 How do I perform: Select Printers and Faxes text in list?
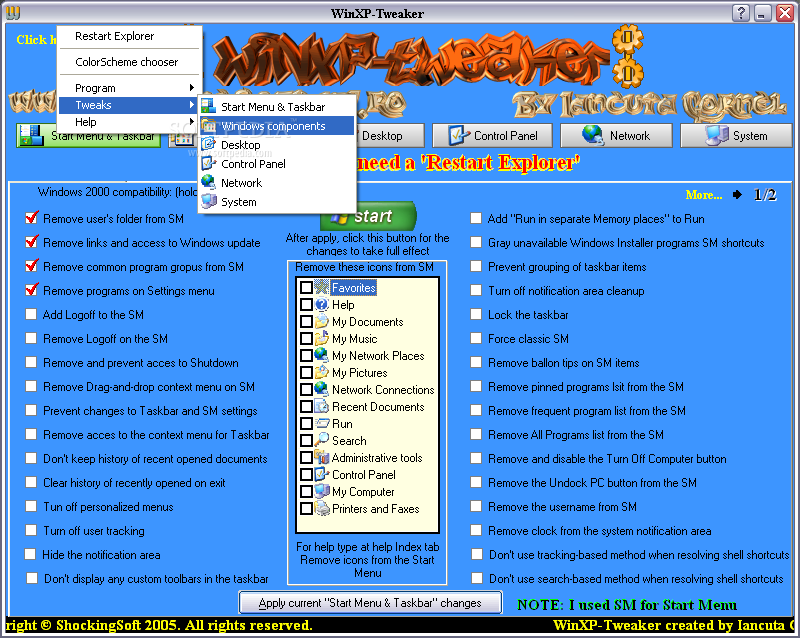coord(376,509)
